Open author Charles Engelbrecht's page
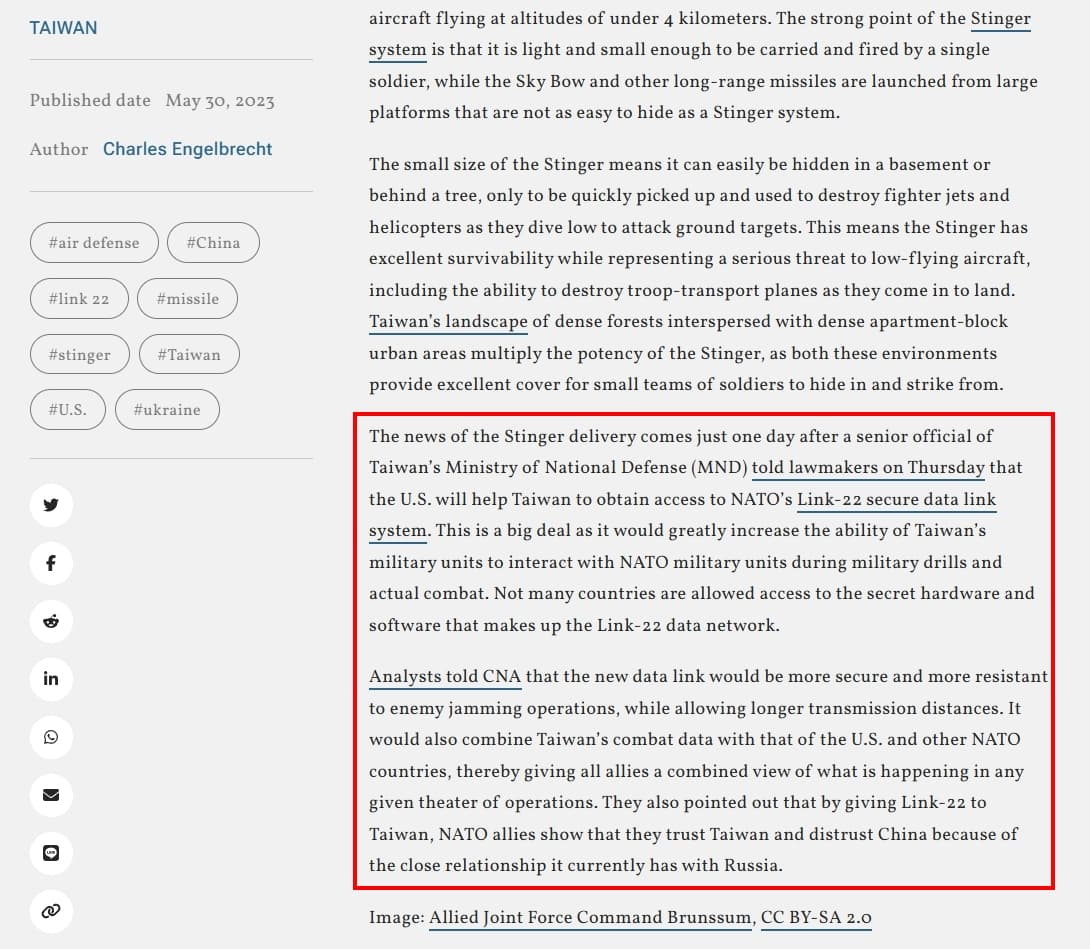Image resolution: width=1090 pixels, height=949 pixels. coord(188,149)
